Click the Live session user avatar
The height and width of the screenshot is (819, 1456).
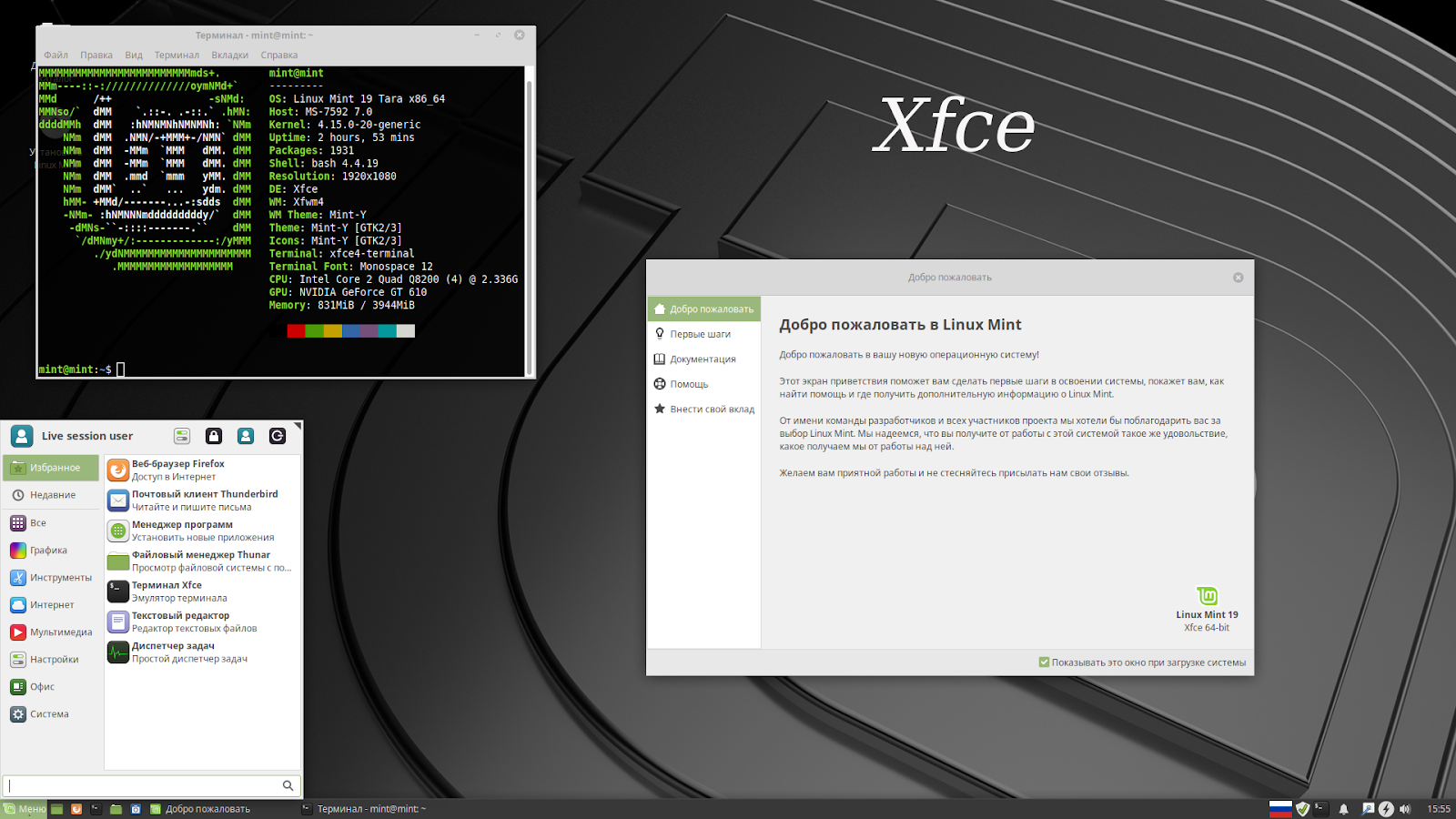pos(23,436)
